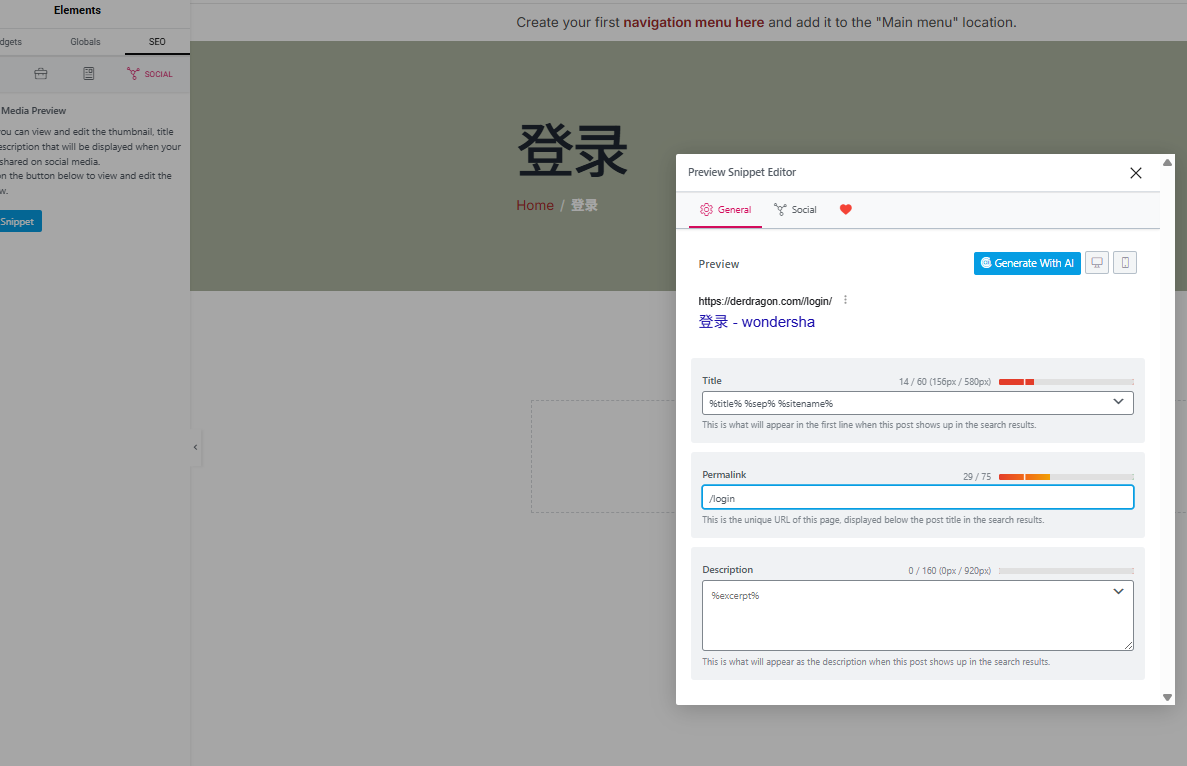Click into the Permalink input field
The height and width of the screenshot is (766, 1187).
point(917,498)
